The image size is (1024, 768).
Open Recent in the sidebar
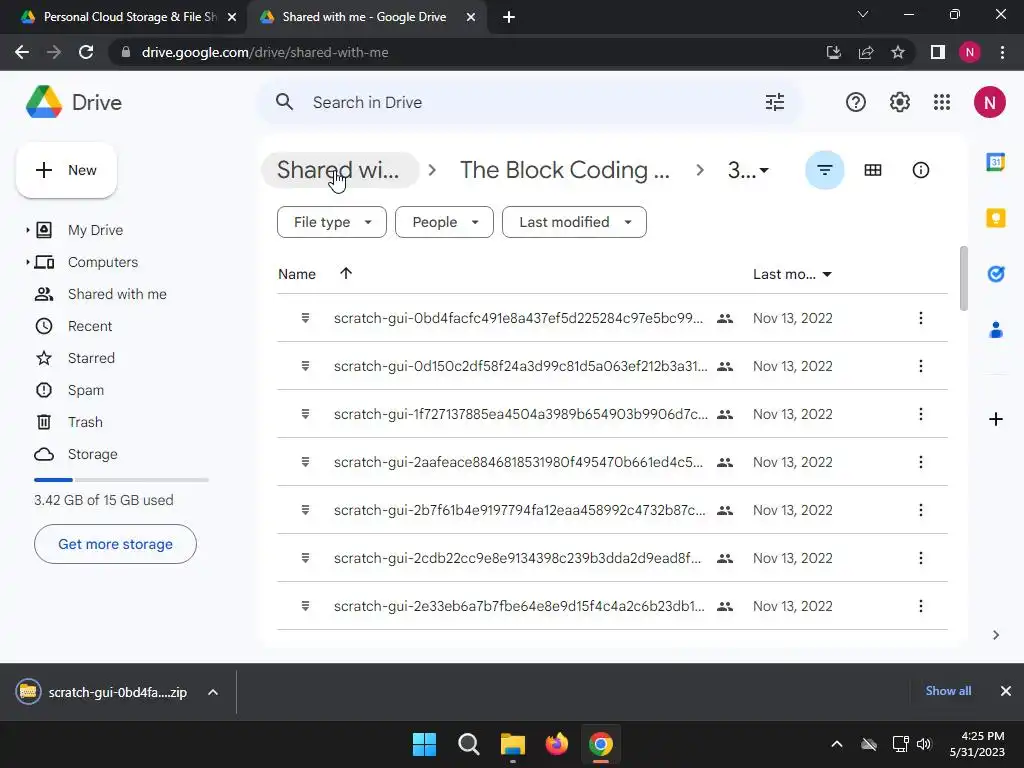tap(89, 326)
